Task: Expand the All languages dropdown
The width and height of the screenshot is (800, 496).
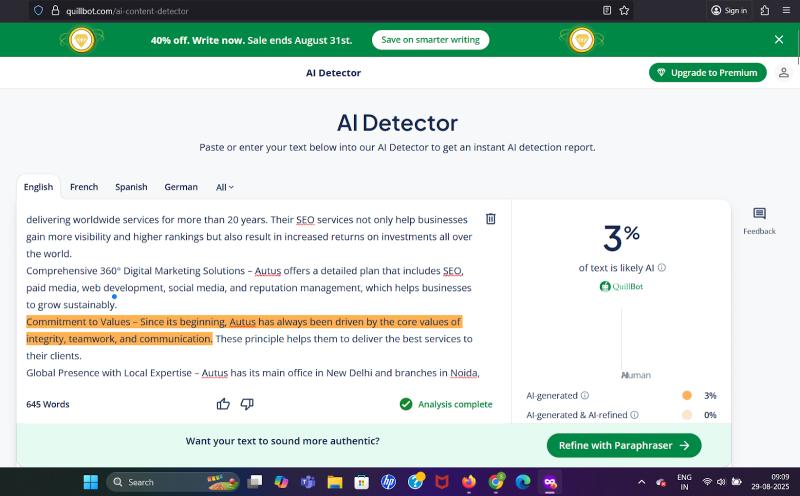Action: (x=224, y=187)
